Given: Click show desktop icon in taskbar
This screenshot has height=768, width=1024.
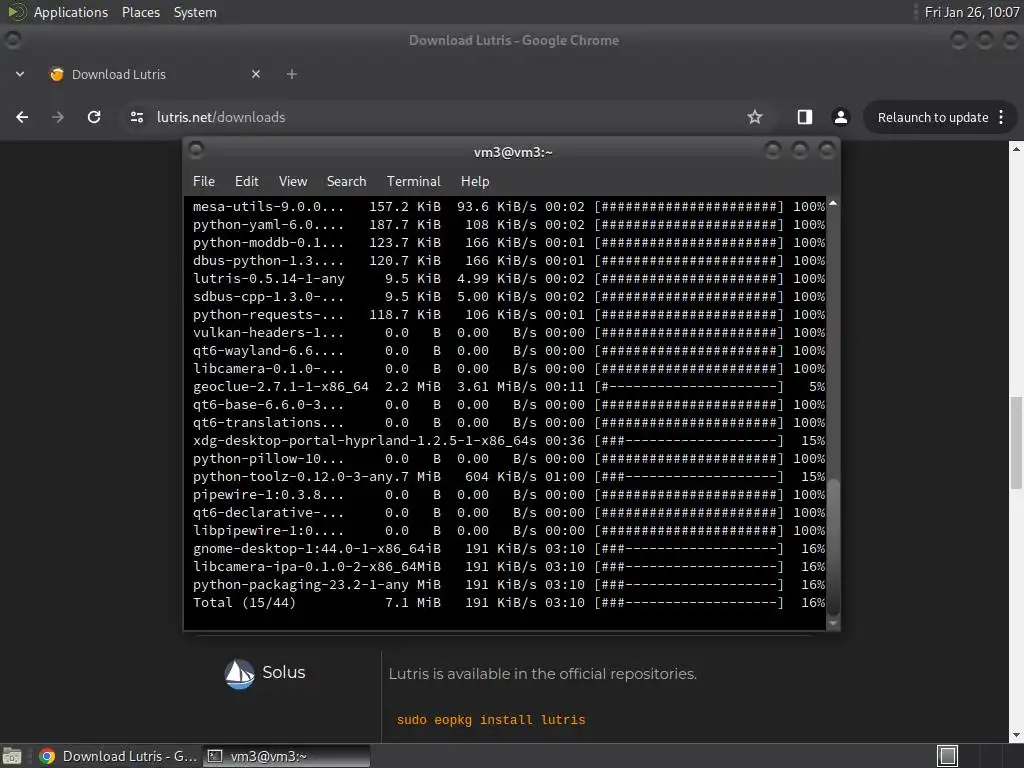Looking at the screenshot, I should coord(12,756).
